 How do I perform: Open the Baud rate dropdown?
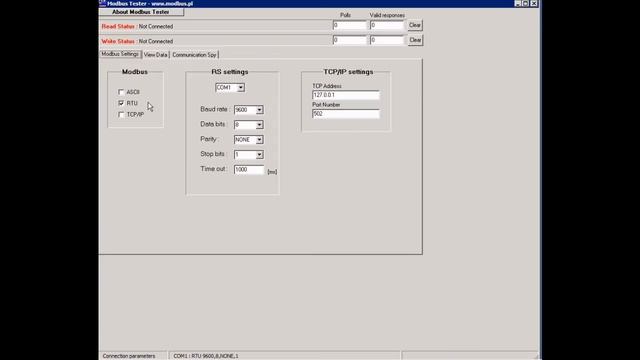(259, 110)
